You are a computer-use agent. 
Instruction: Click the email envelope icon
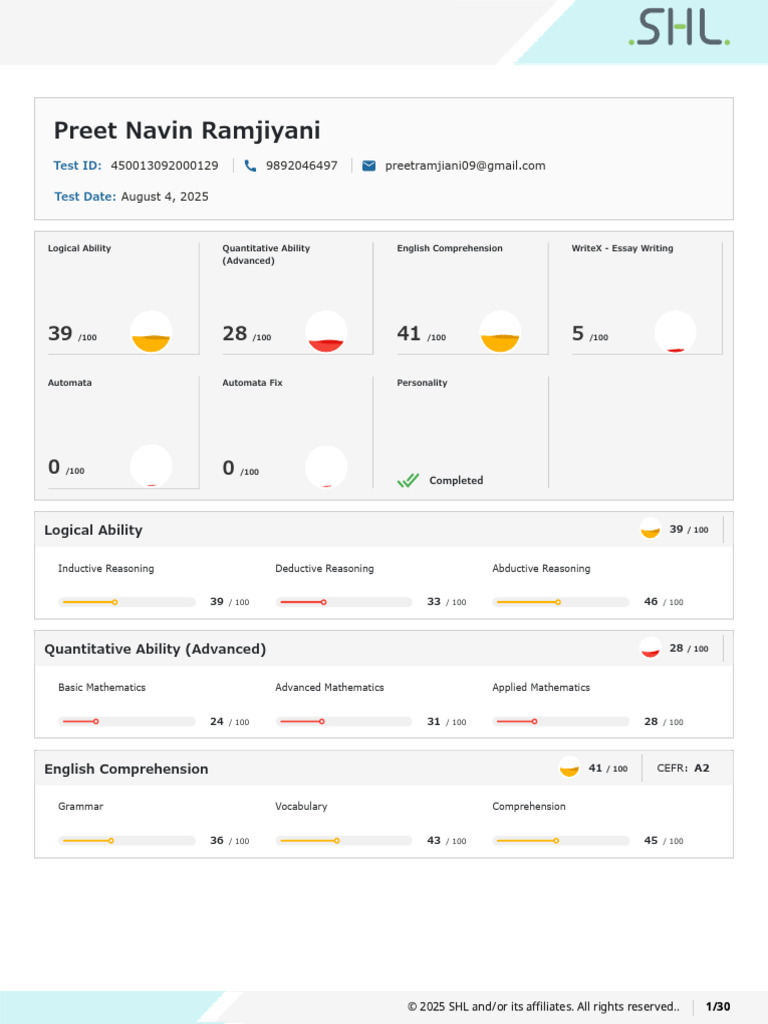click(369, 166)
